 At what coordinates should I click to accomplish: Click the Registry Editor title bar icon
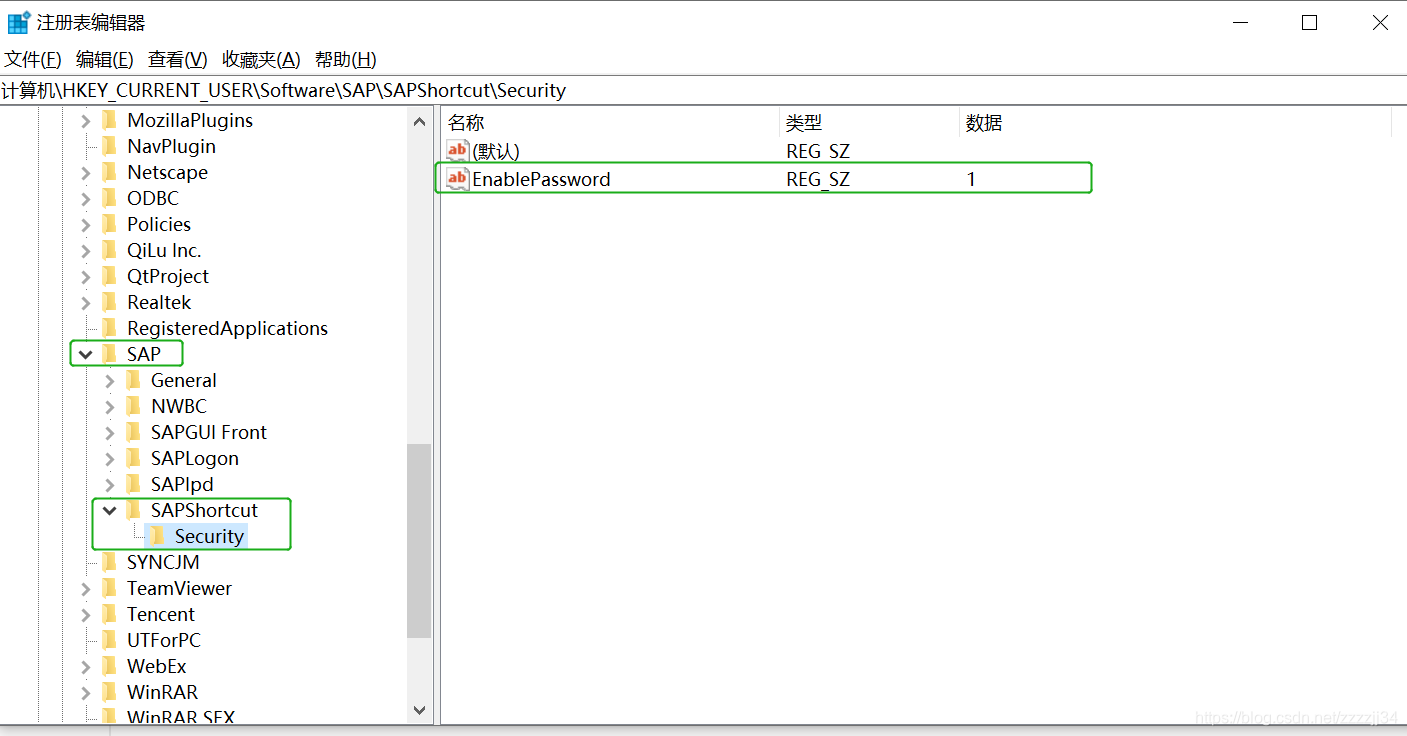pyautogui.click(x=19, y=21)
